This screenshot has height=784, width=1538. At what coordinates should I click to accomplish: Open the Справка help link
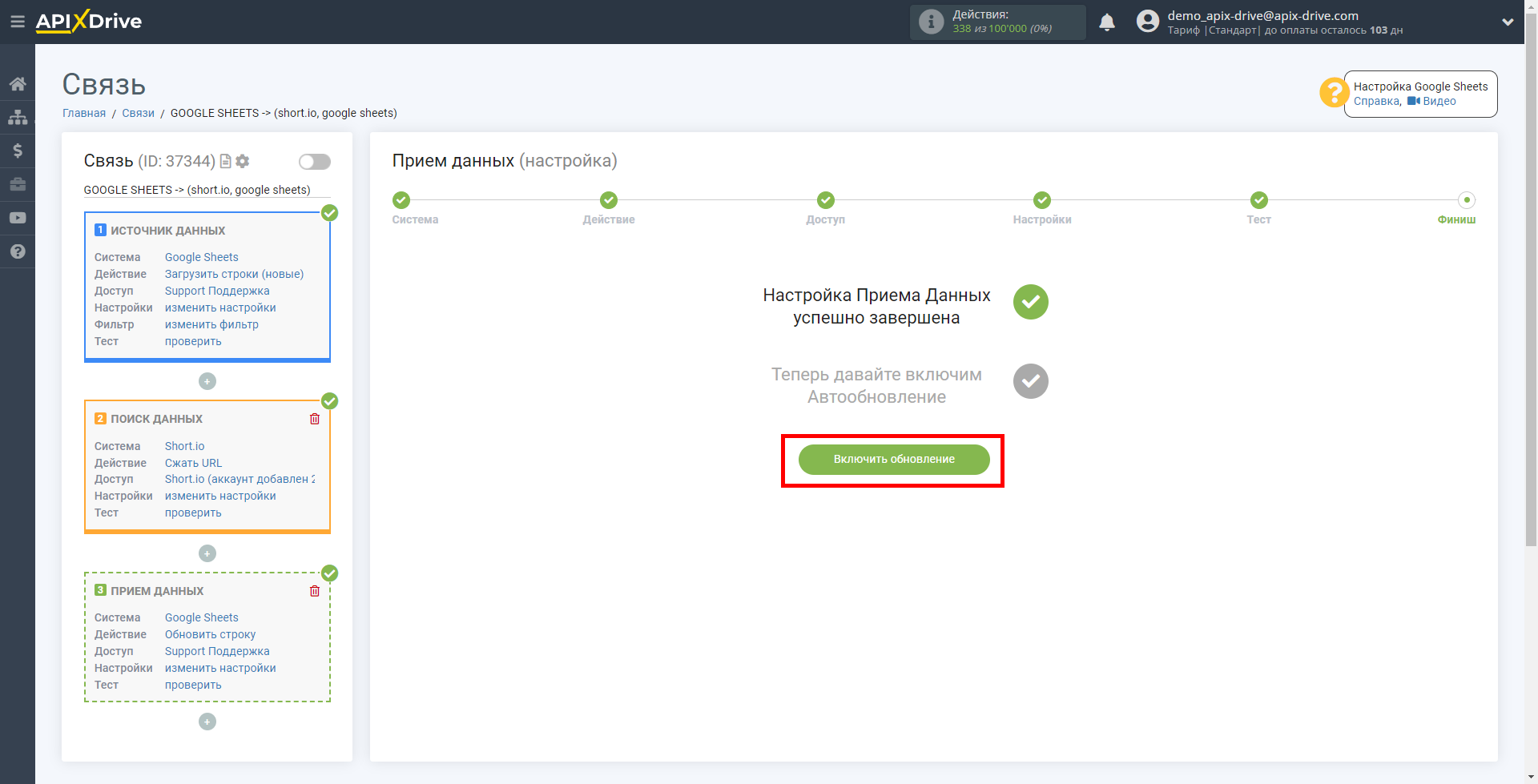point(1376,101)
